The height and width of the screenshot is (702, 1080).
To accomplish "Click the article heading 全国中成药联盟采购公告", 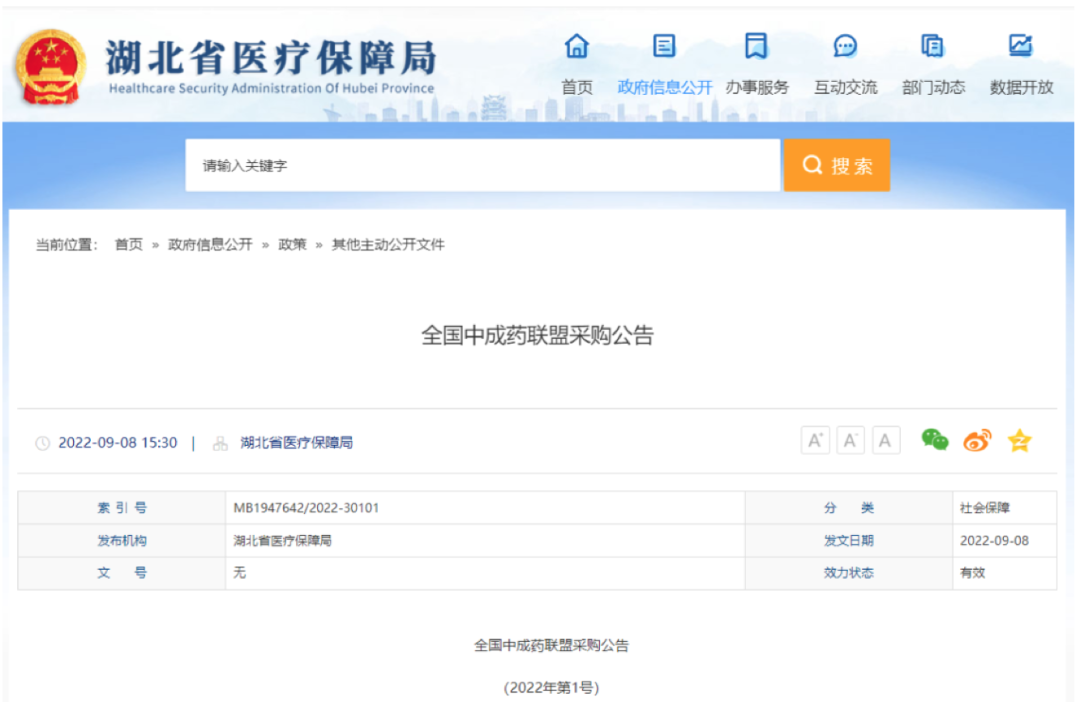I will (x=537, y=335).
